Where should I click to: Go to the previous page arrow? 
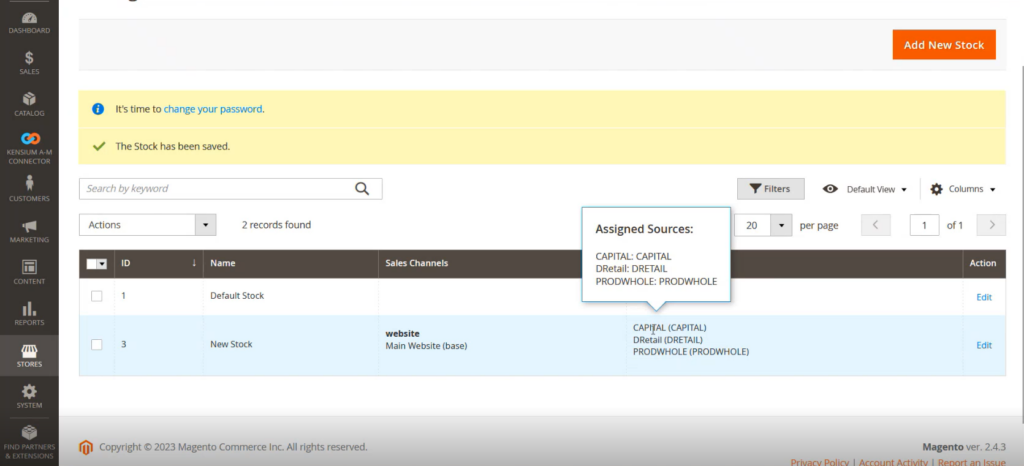click(876, 225)
